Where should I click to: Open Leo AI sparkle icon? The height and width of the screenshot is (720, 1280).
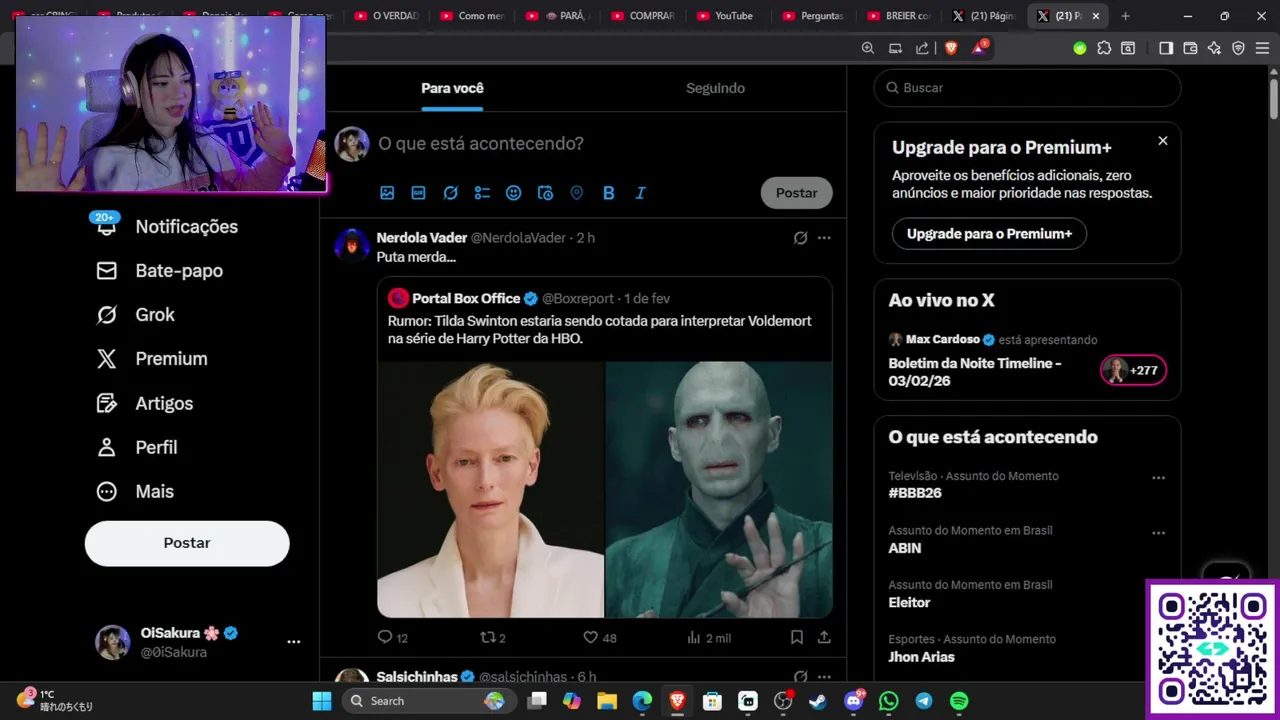pos(1214,48)
